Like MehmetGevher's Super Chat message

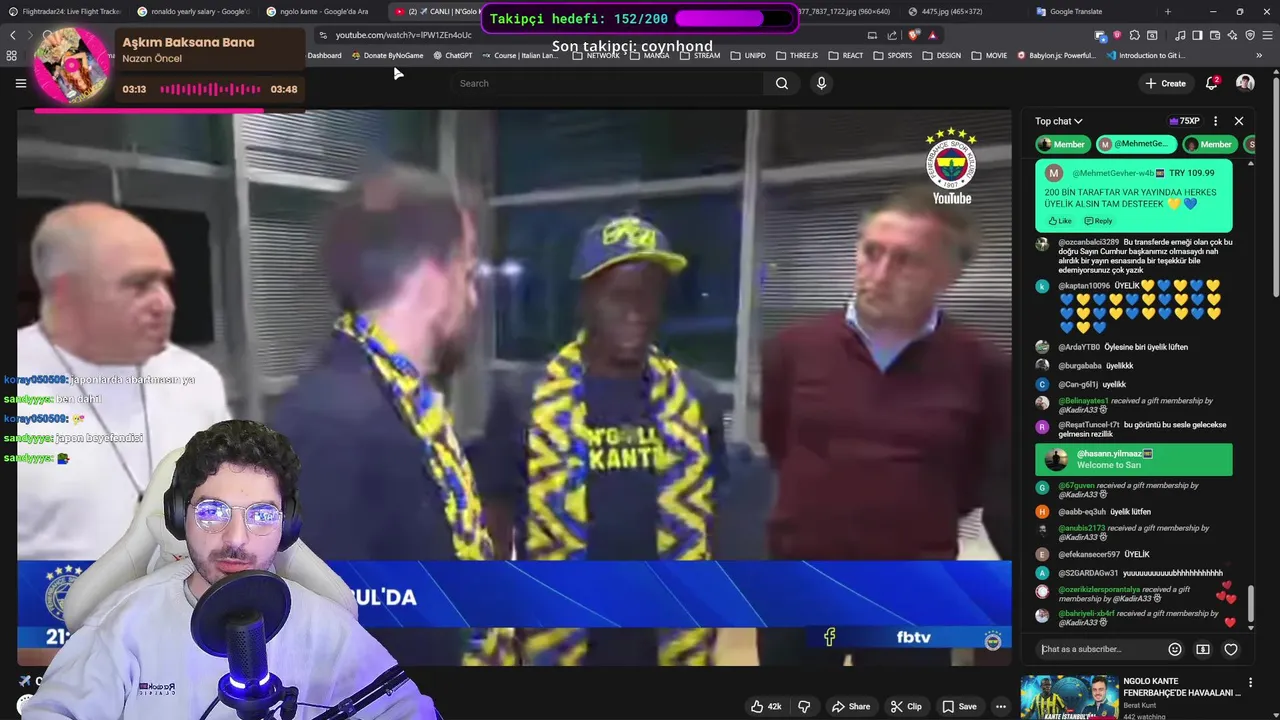click(1060, 221)
